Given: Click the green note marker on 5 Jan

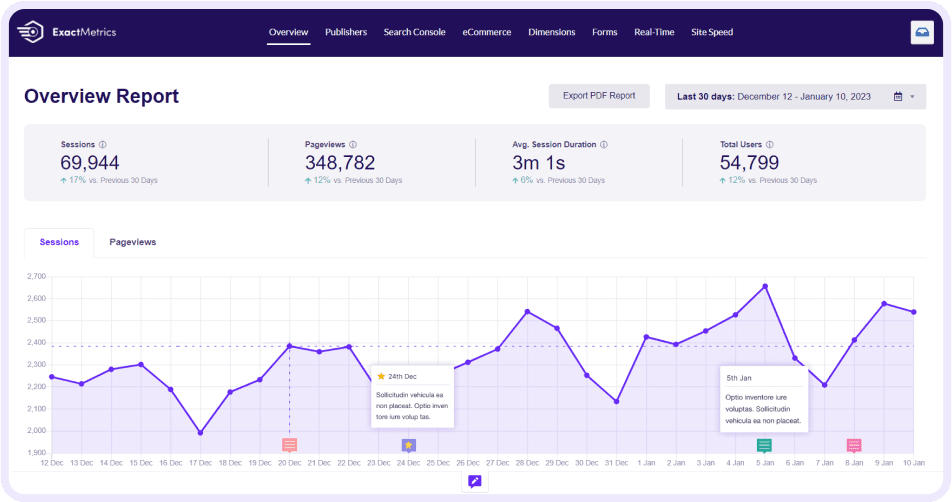Looking at the screenshot, I should pyautogui.click(x=764, y=445).
